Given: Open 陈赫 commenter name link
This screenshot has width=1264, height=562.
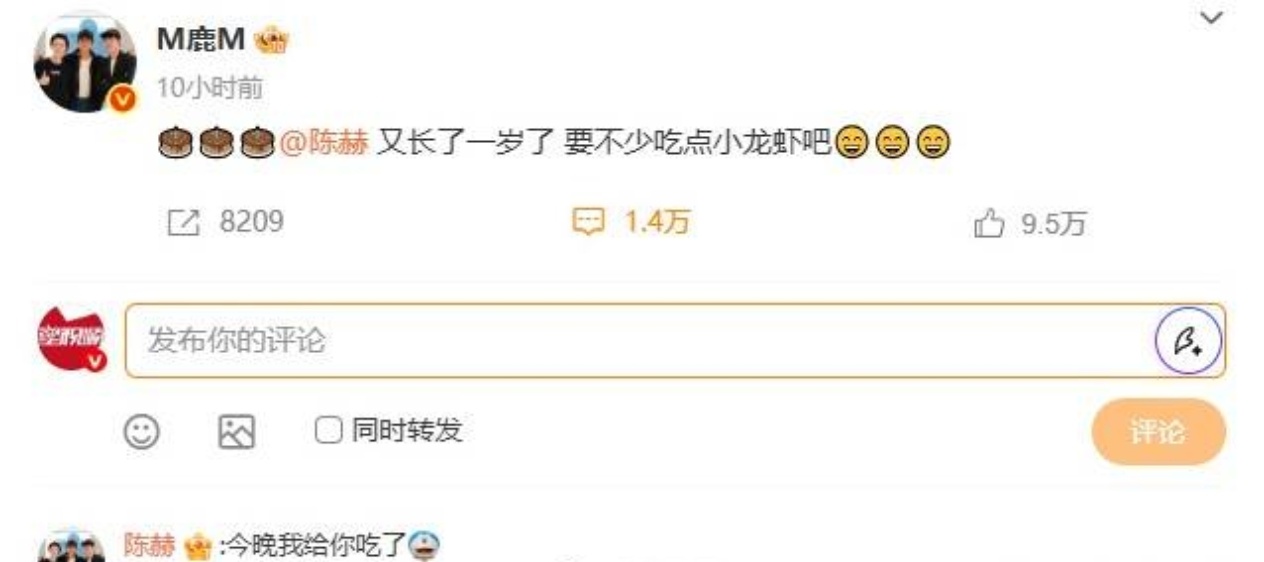Looking at the screenshot, I should [149, 545].
